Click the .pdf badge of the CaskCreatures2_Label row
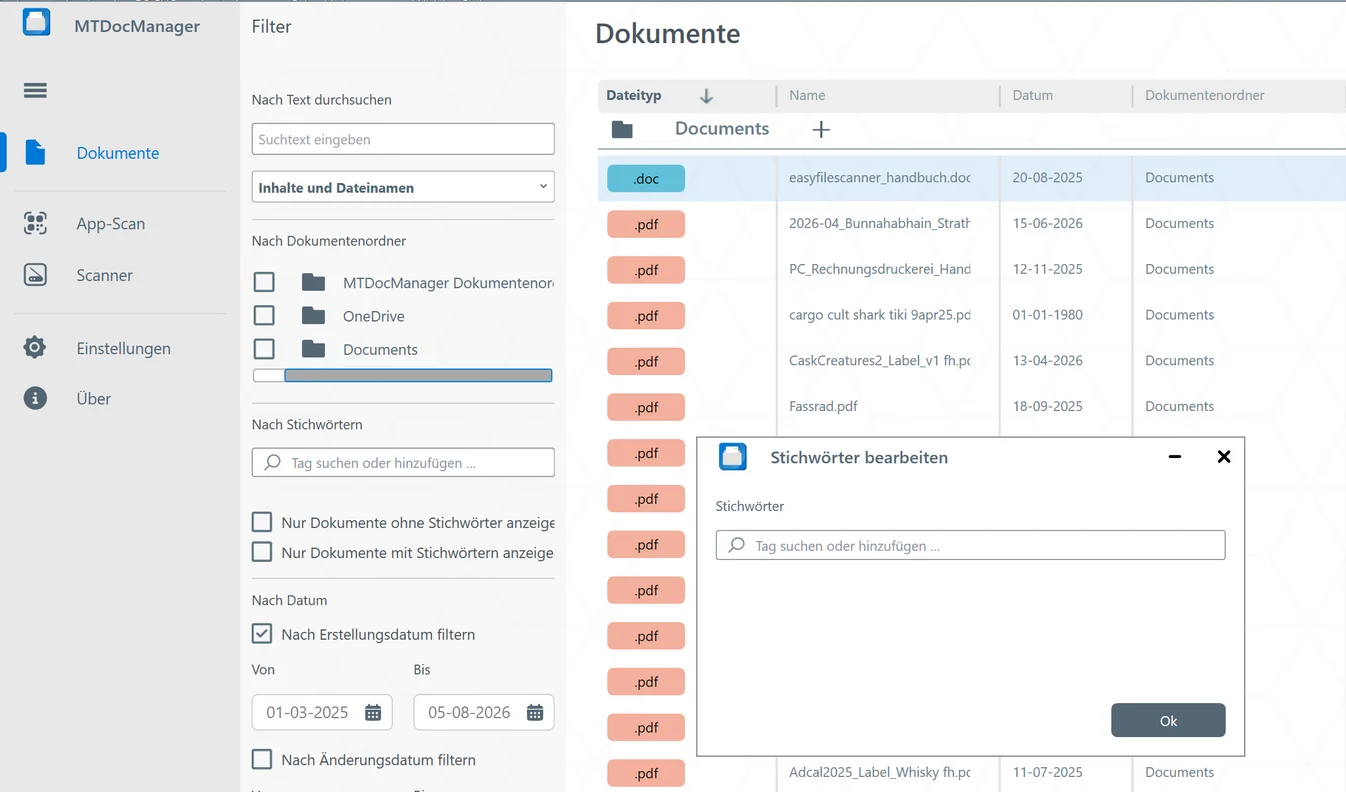This screenshot has height=792, width=1346. [646, 361]
